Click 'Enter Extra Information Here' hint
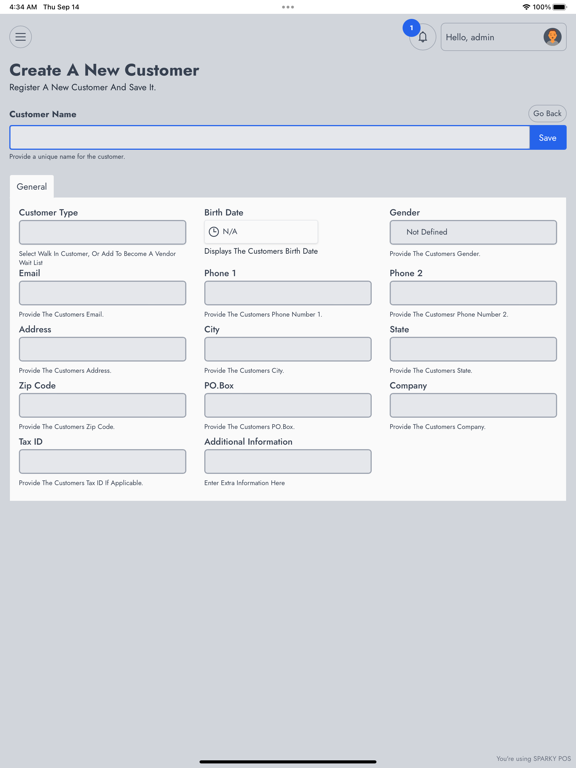Screen dimensions: 576x768 [x=244, y=483]
